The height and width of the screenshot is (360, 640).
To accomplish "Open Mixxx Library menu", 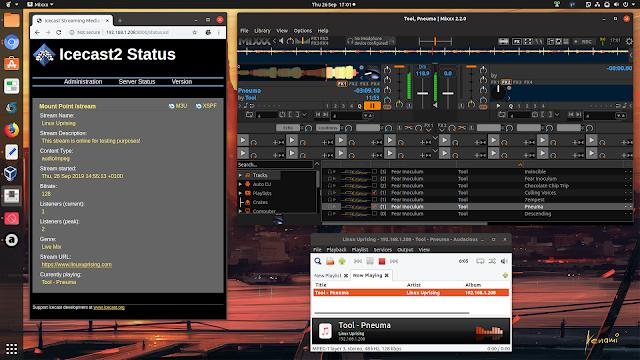I will coord(262,31).
